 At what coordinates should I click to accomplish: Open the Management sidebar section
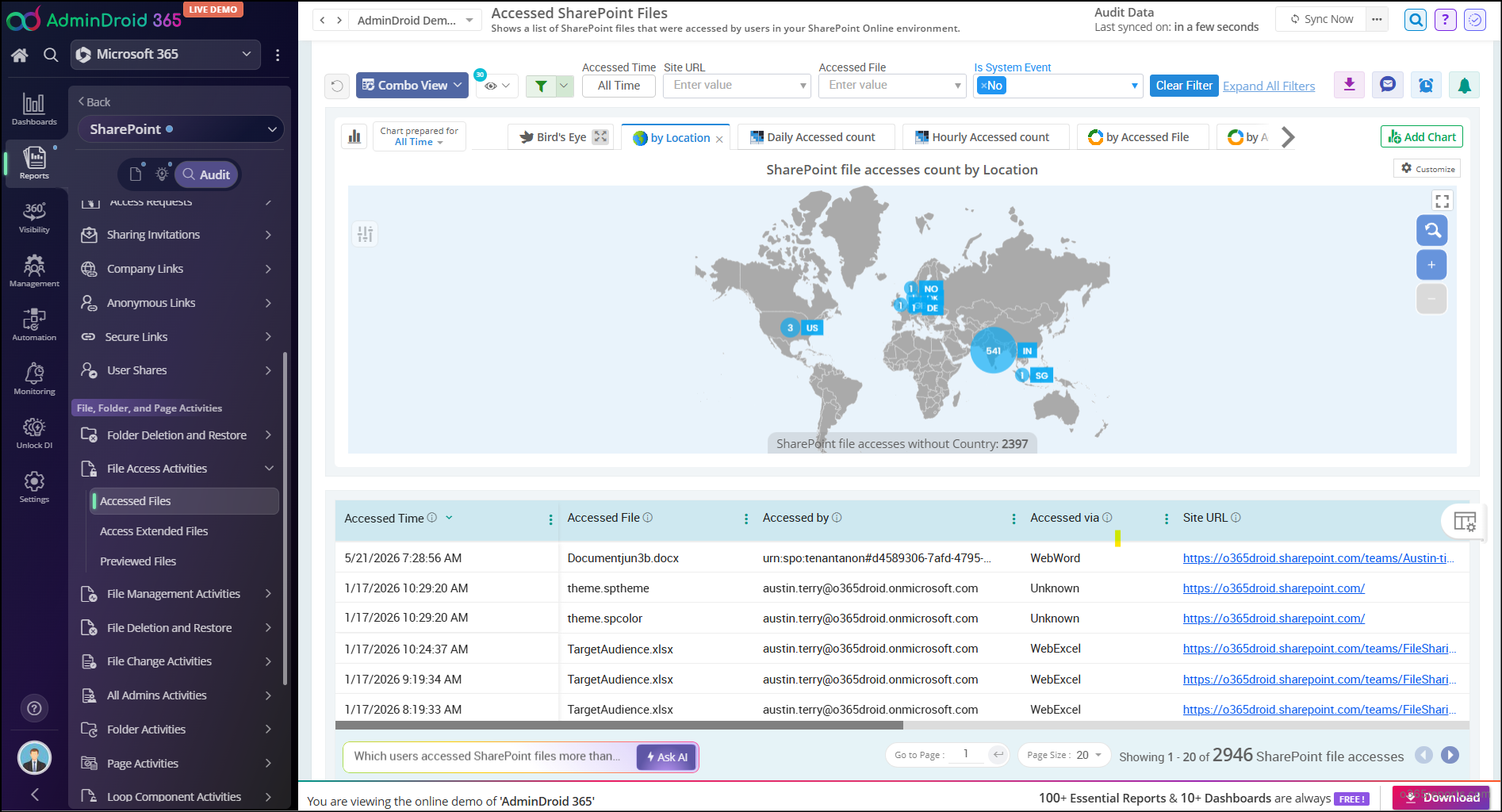coord(34,271)
